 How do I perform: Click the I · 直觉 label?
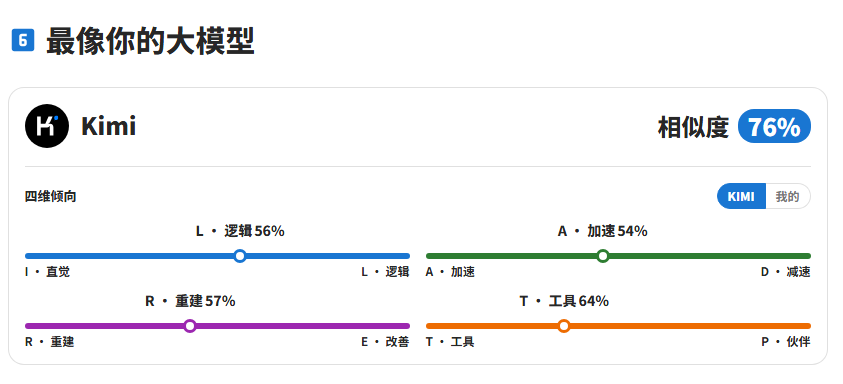click(x=47, y=272)
